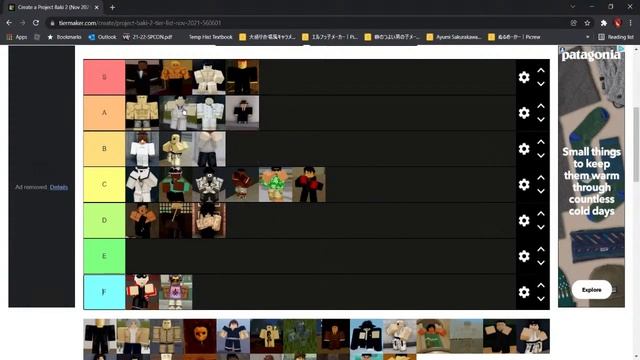This screenshot has width=640, height=360.
Task: Open Apps bookmarks shortcut
Action: (x=17, y=37)
